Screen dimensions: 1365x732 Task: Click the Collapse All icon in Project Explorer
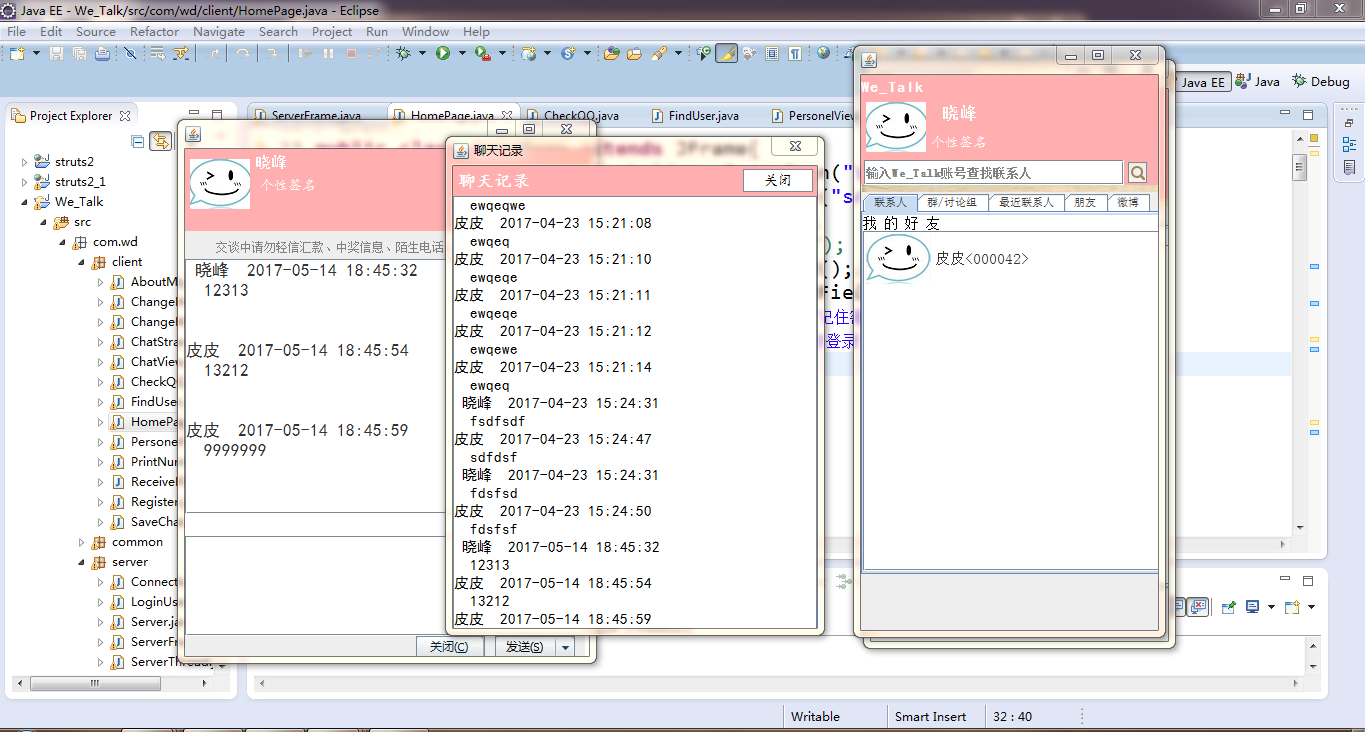click(138, 141)
